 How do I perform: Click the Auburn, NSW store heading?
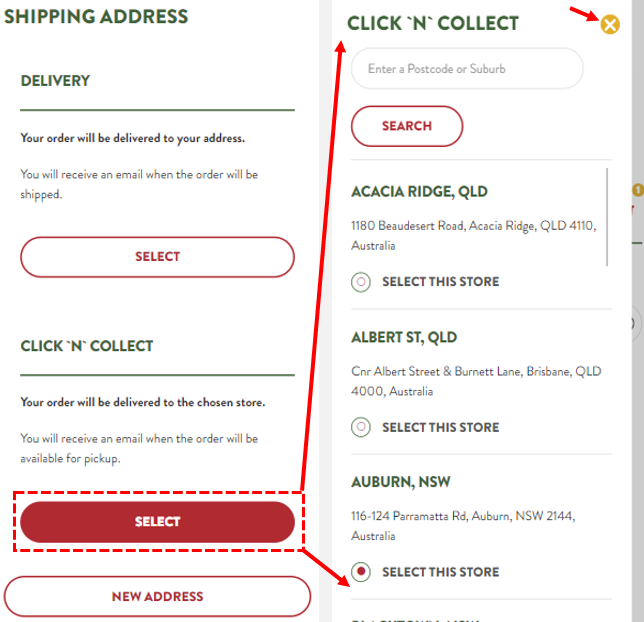click(401, 482)
